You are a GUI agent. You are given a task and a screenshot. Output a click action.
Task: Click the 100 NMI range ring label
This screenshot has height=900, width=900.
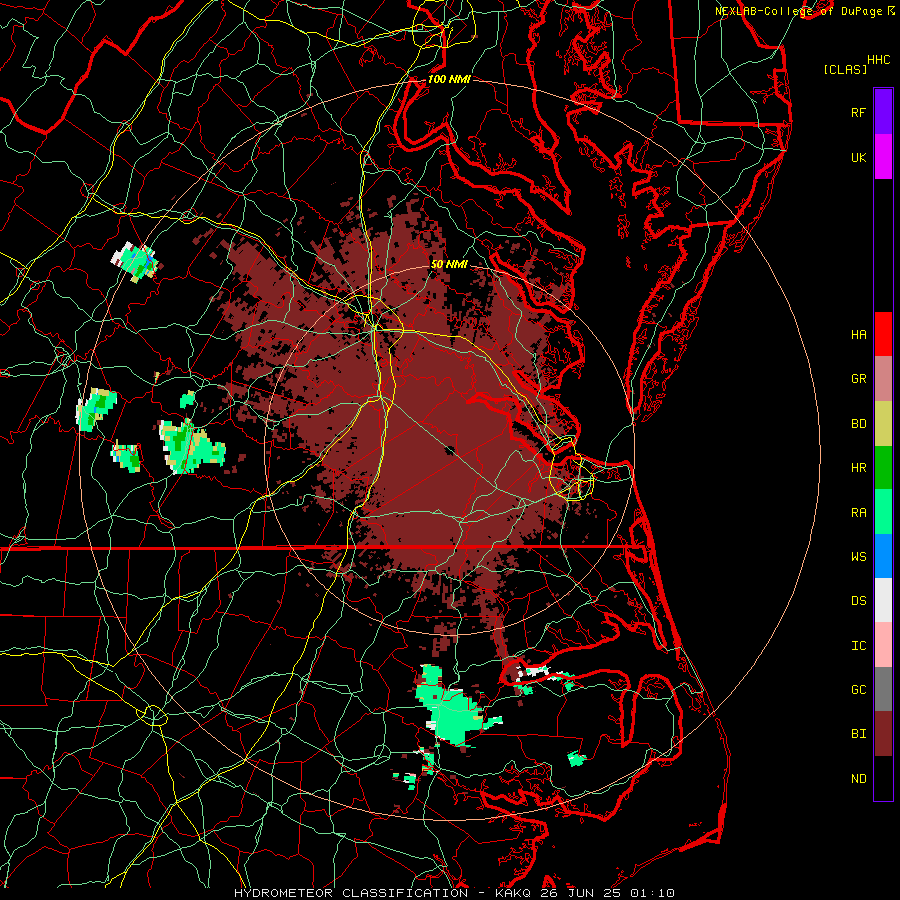point(449,79)
